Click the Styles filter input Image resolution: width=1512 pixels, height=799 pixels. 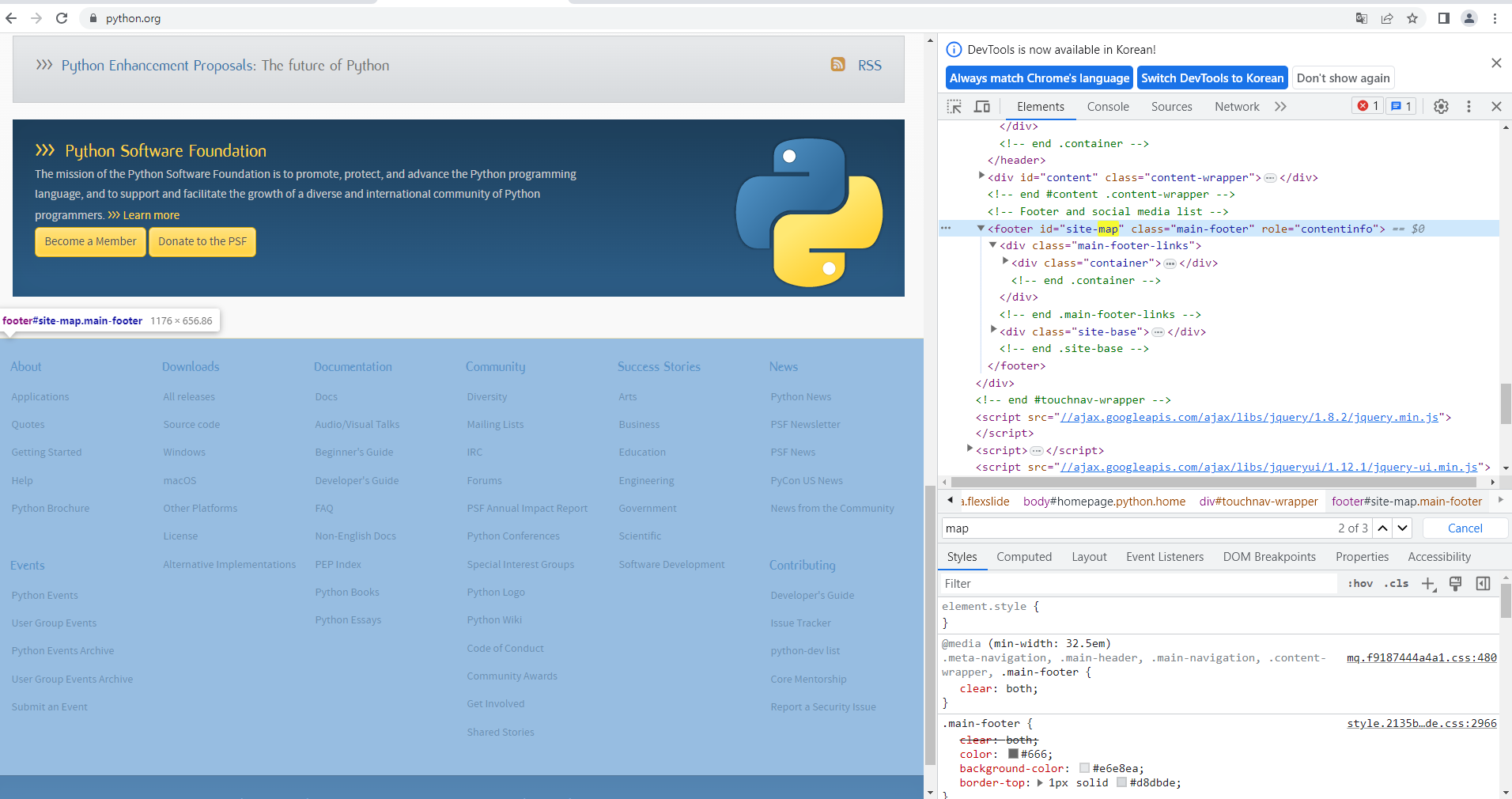pyautogui.click(x=1139, y=584)
